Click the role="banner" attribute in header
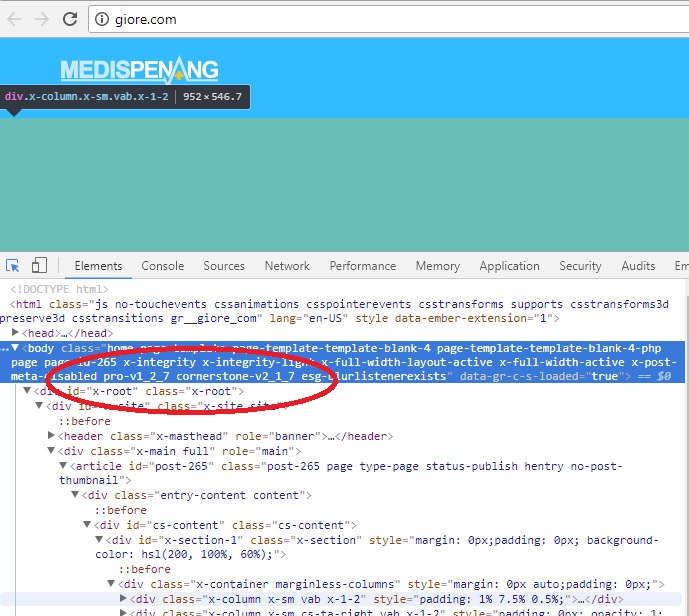This screenshot has height=616, width=689. 281,436
